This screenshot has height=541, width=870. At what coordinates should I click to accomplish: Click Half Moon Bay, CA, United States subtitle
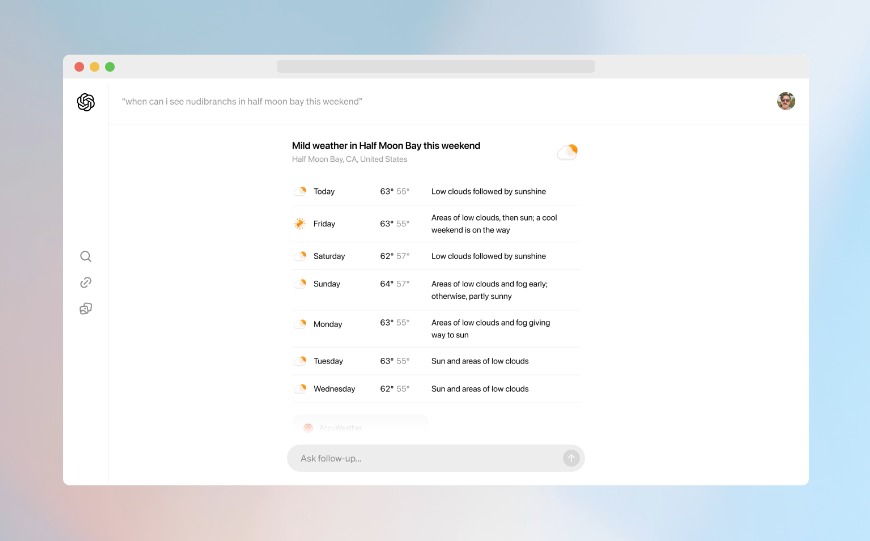350,159
